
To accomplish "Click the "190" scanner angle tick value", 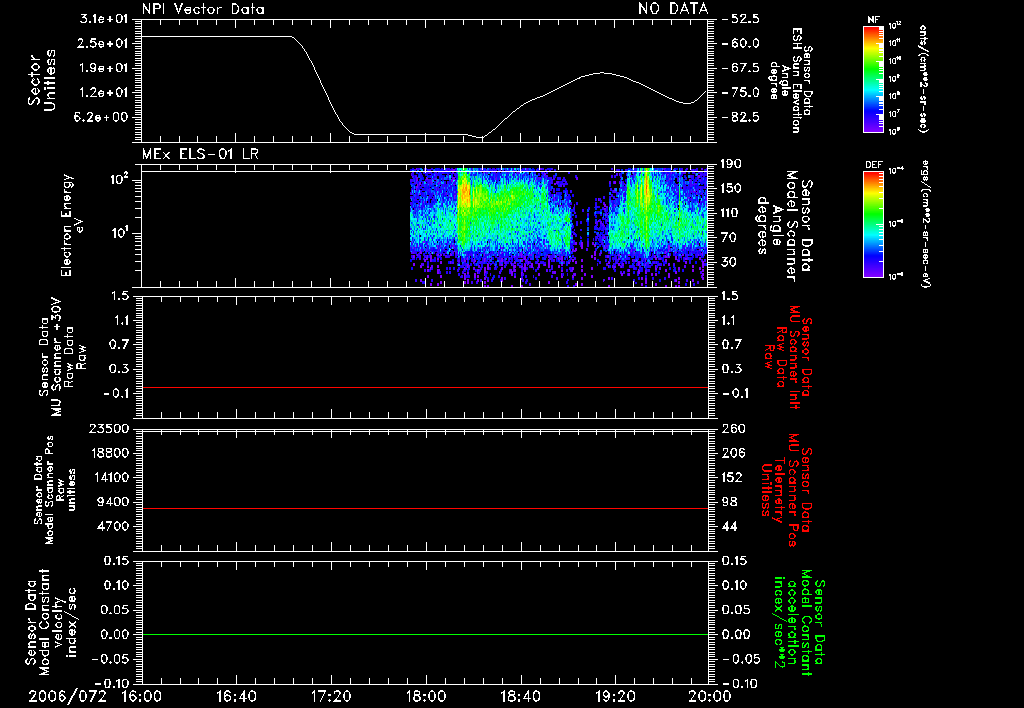I will point(731,164).
